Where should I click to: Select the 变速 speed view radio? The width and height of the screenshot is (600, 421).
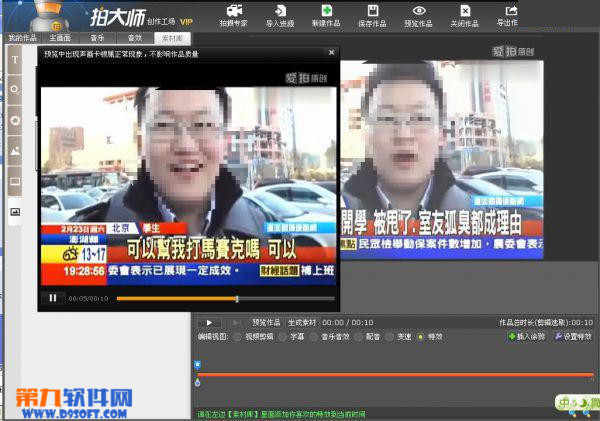390,337
